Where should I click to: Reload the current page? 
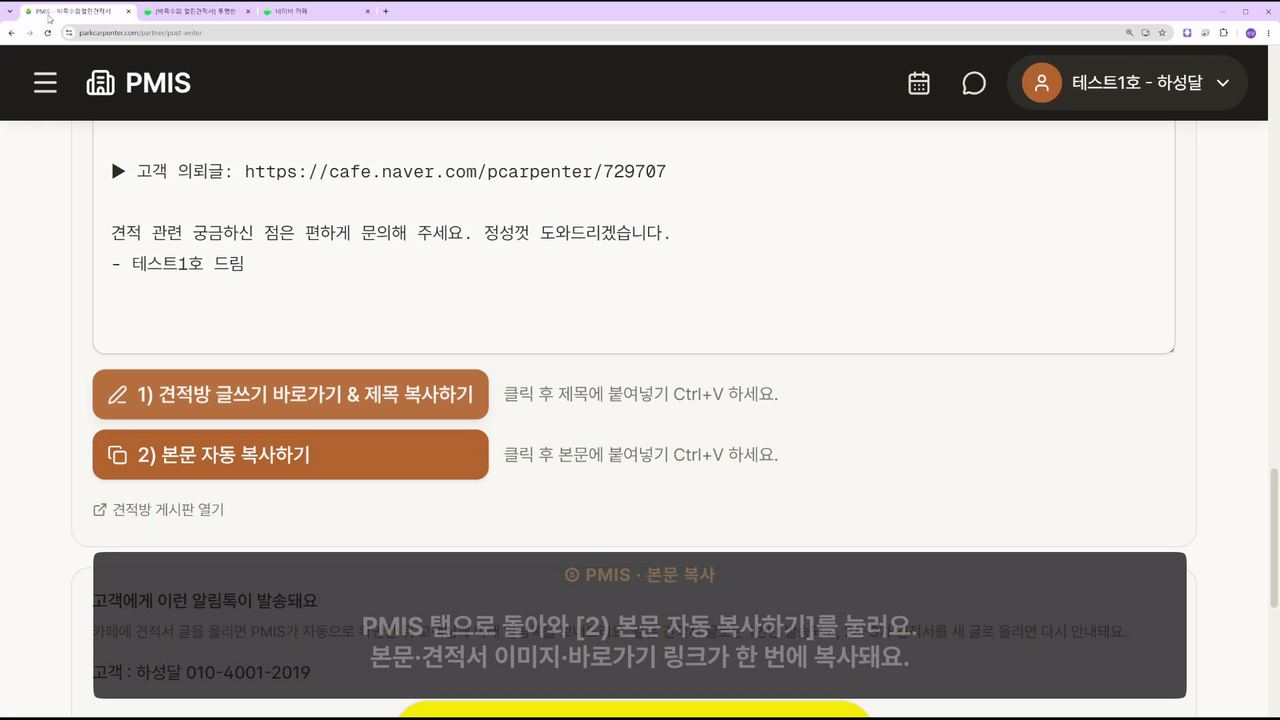click(47, 33)
